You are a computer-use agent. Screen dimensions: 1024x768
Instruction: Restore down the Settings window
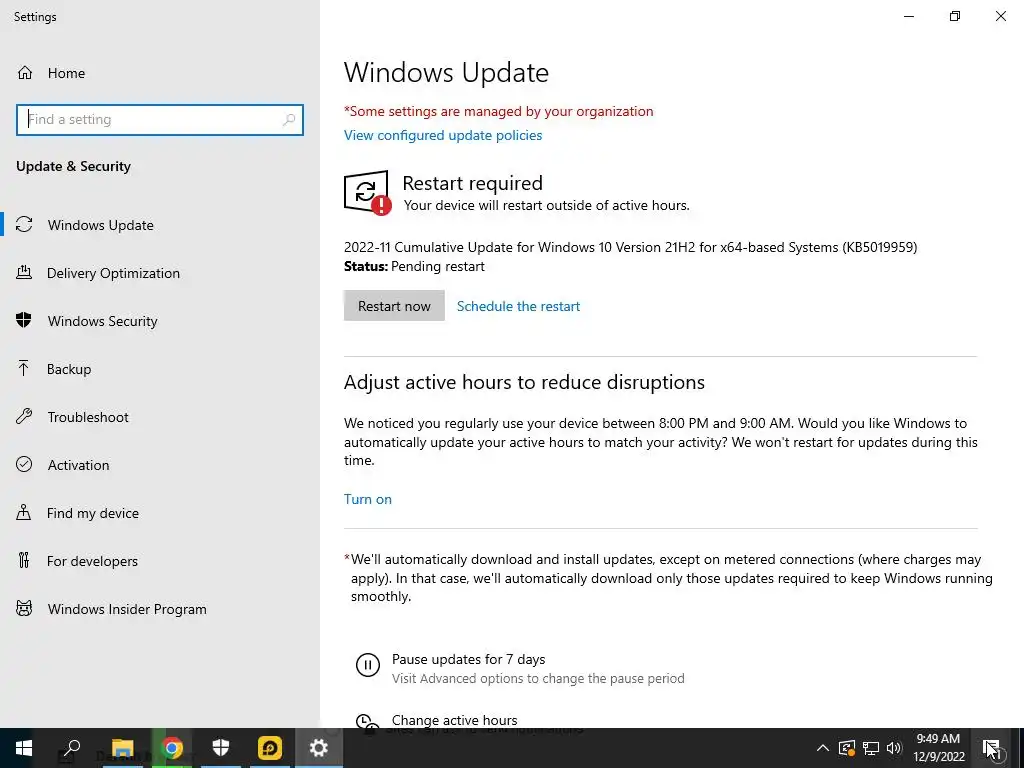click(955, 16)
